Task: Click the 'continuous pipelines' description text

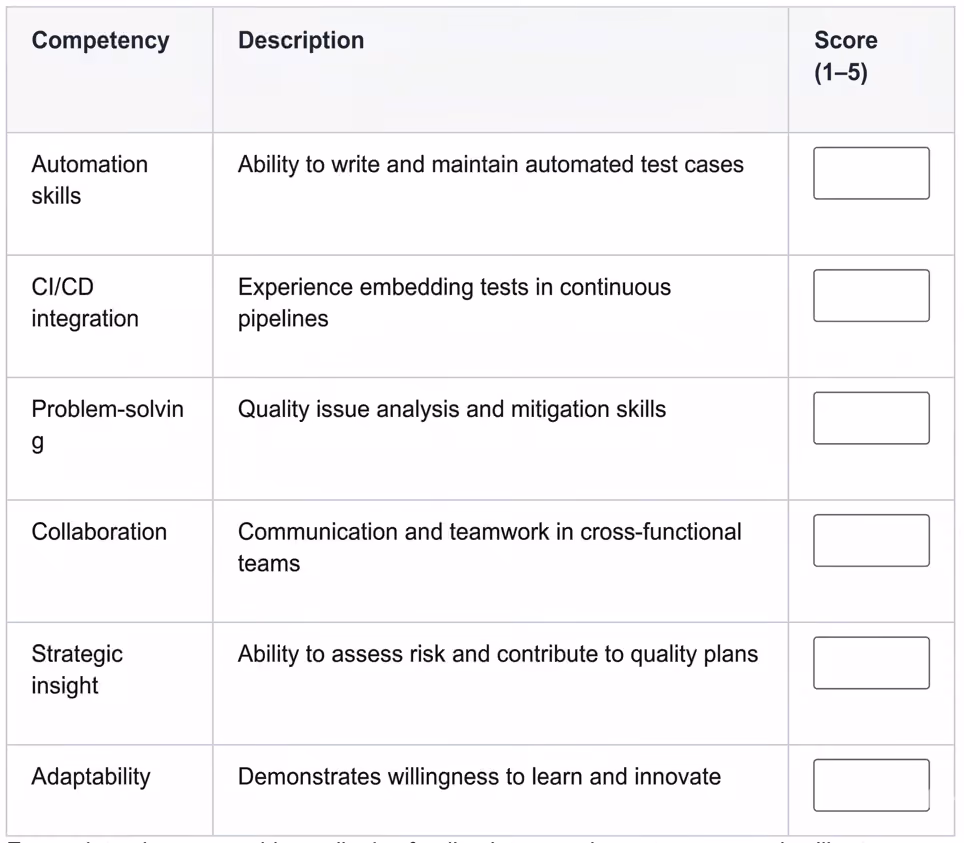Action: coord(454,303)
